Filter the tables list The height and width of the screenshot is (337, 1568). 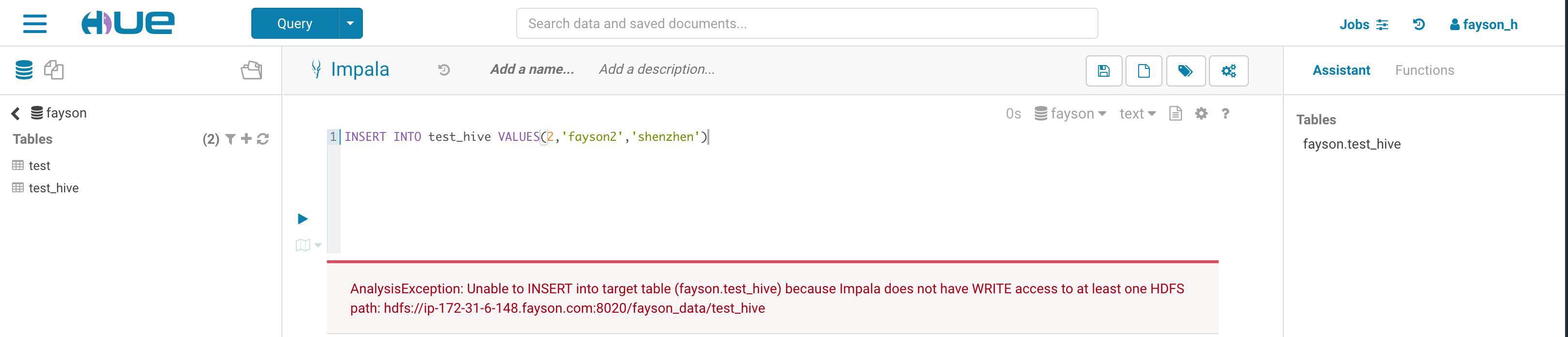pyautogui.click(x=230, y=139)
